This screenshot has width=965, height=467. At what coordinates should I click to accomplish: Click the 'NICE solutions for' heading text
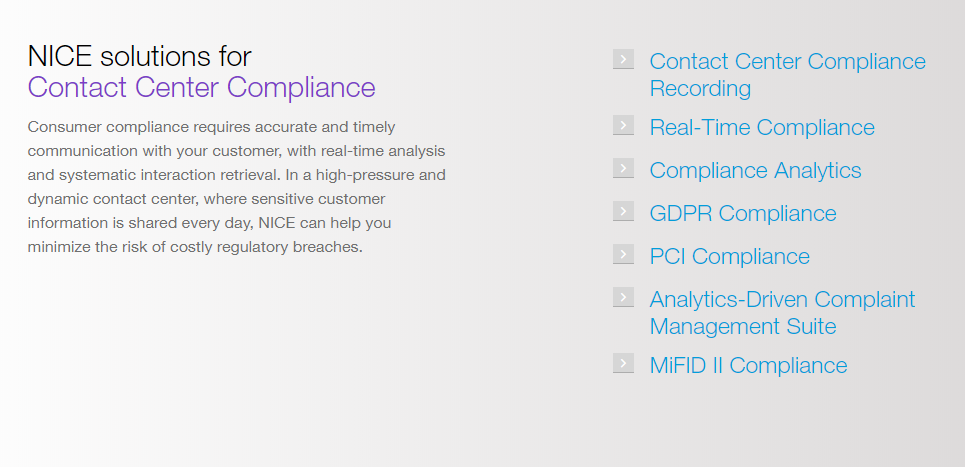coord(139,55)
